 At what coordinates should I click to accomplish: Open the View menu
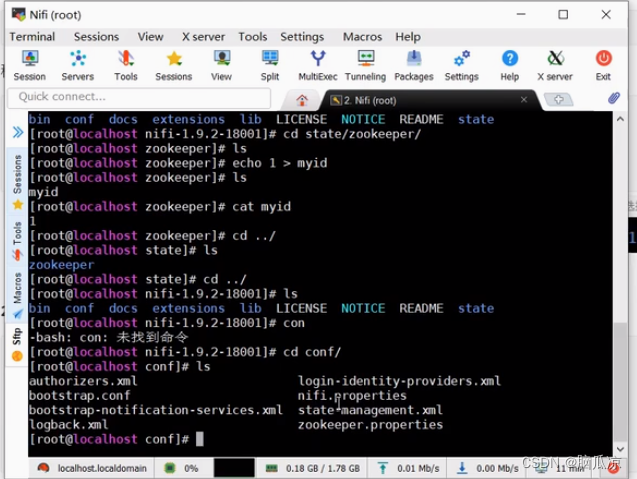coord(150,37)
